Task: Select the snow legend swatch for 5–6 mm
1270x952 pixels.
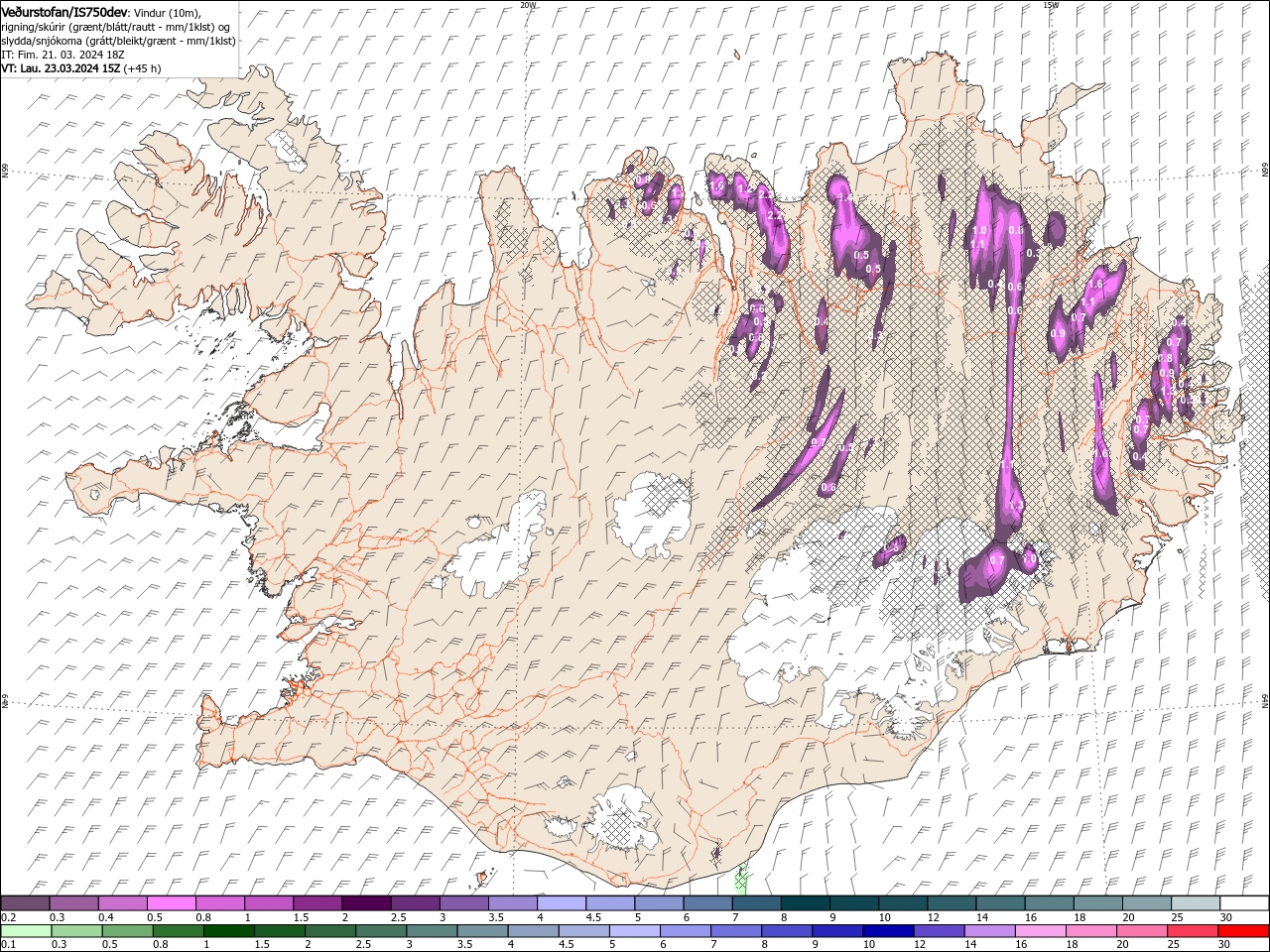Action: [x=657, y=903]
